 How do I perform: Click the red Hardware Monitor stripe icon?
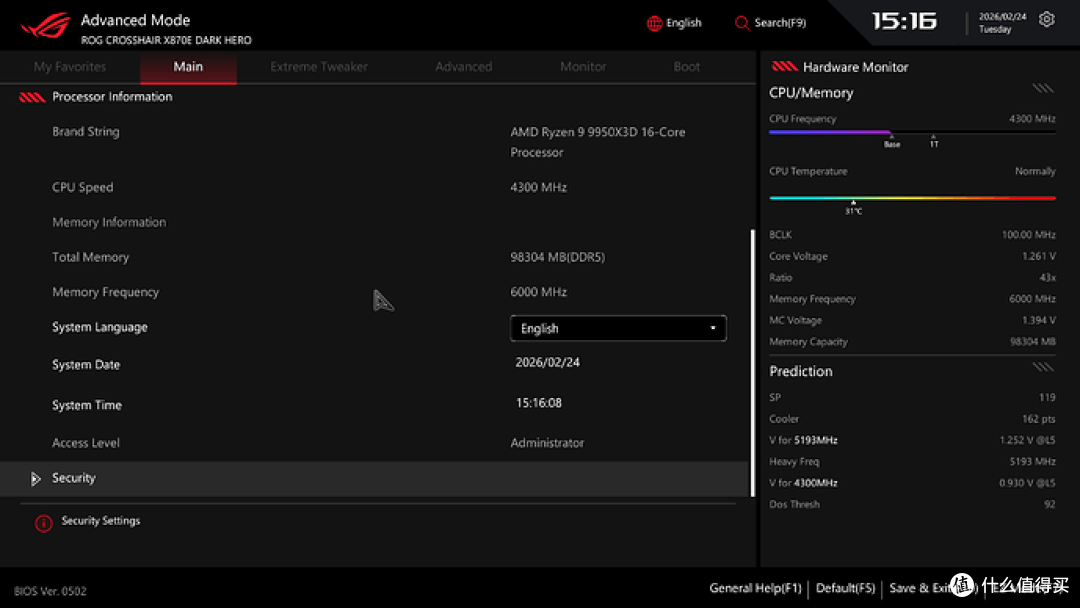(x=785, y=66)
